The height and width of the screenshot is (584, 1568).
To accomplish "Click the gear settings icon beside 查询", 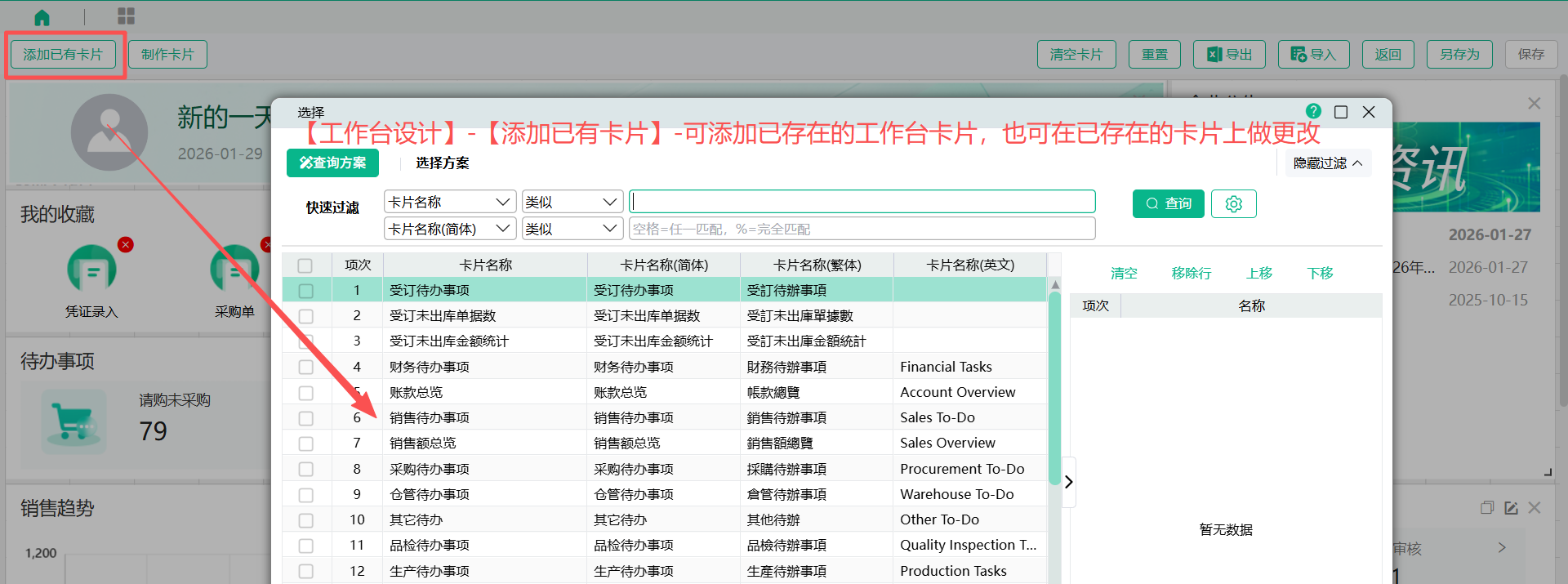I will click(x=1233, y=203).
